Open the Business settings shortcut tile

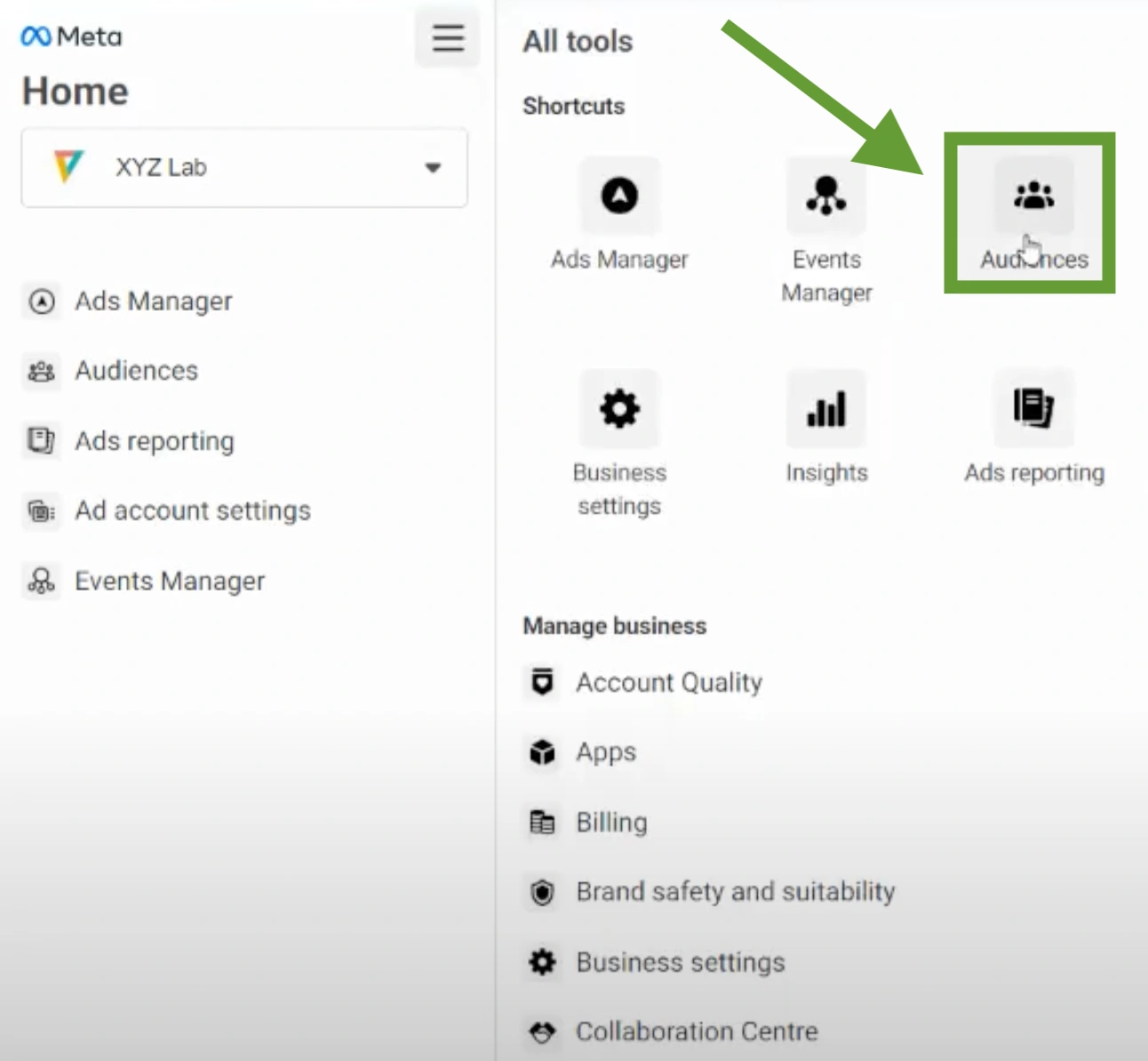[x=619, y=444]
